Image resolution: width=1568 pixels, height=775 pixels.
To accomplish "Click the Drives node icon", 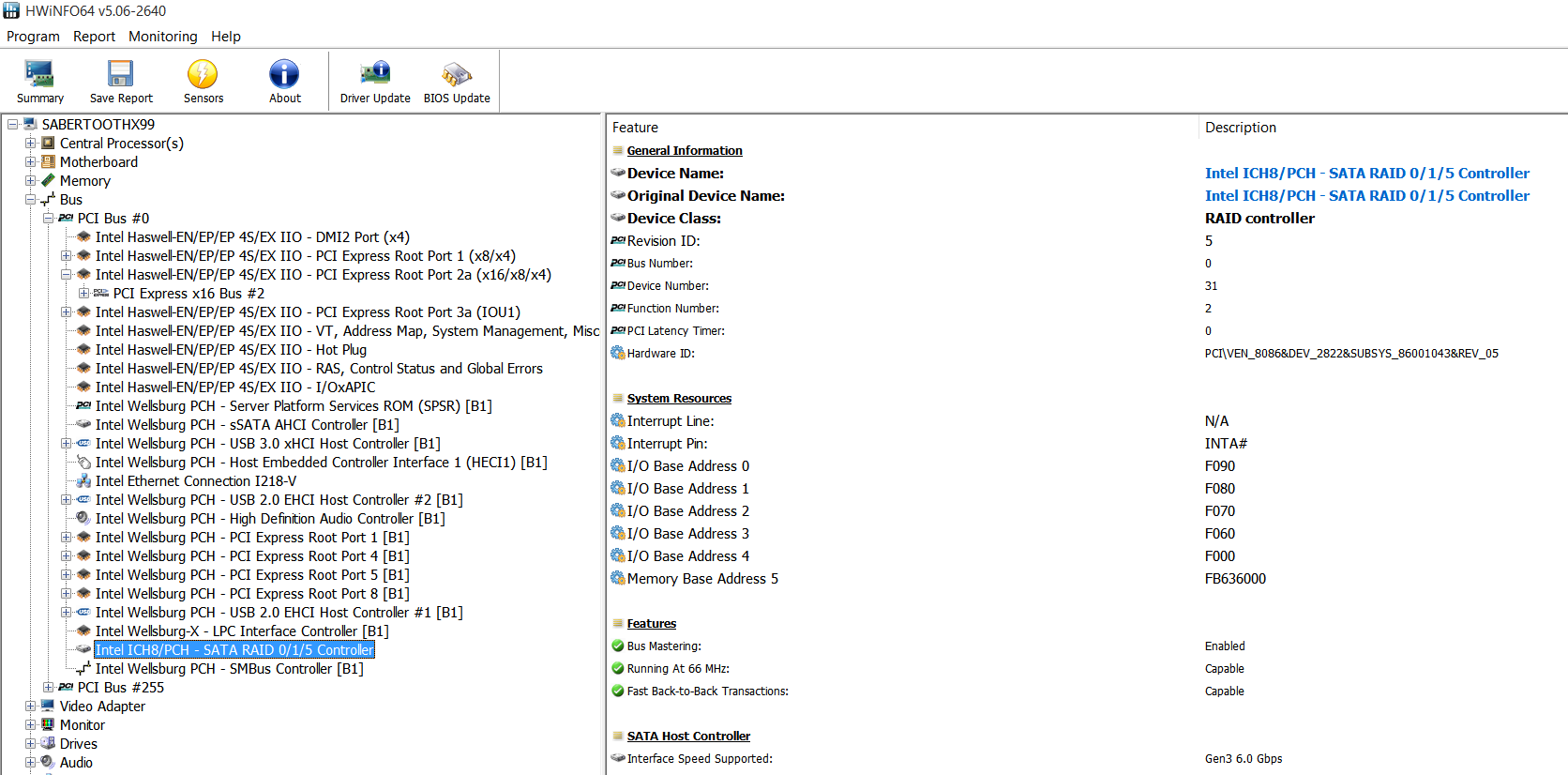I will tap(48, 744).
